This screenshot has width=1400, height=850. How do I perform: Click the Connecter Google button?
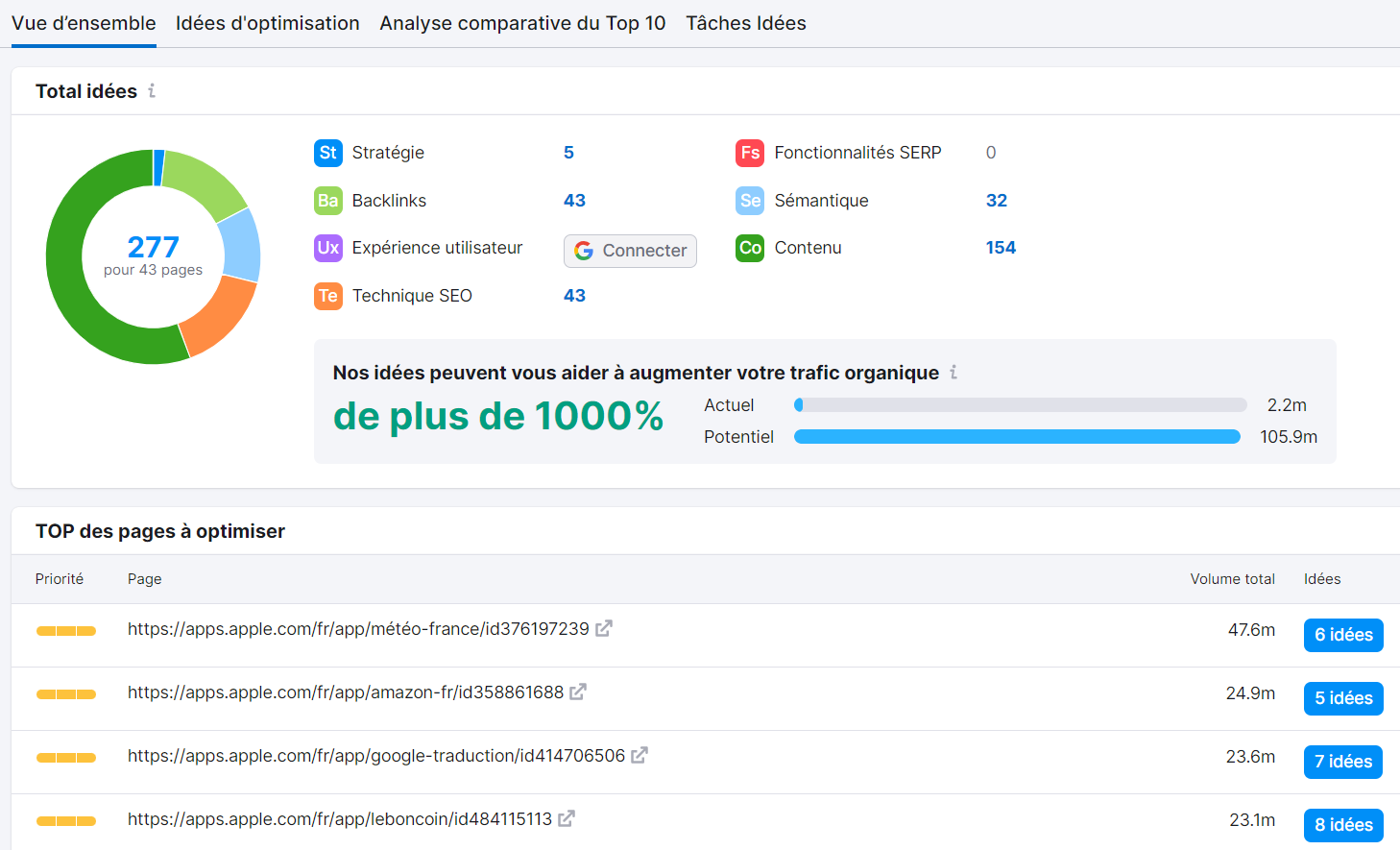(630, 251)
